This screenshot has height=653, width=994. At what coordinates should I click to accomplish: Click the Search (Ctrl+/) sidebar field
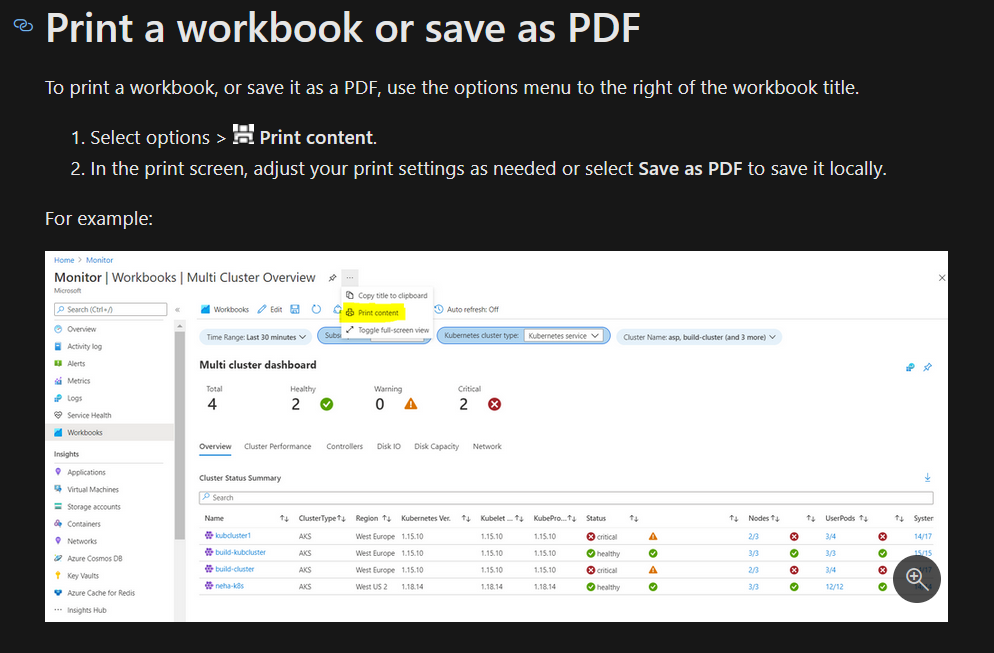[x=110, y=309]
